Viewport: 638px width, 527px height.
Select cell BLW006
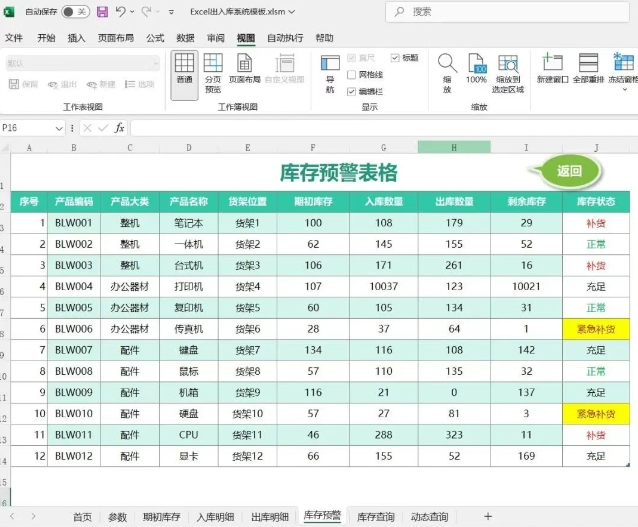pyautogui.click(x=74, y=329)
